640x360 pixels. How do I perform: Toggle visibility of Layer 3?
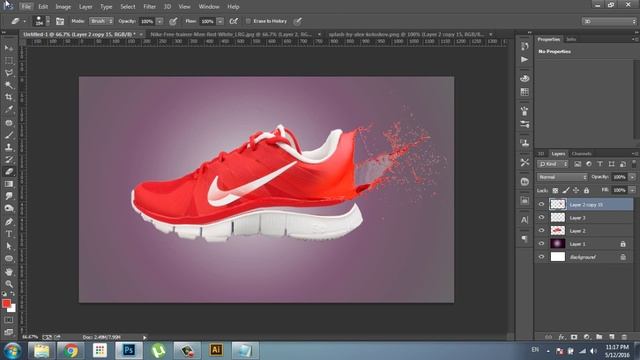[541, 218]
